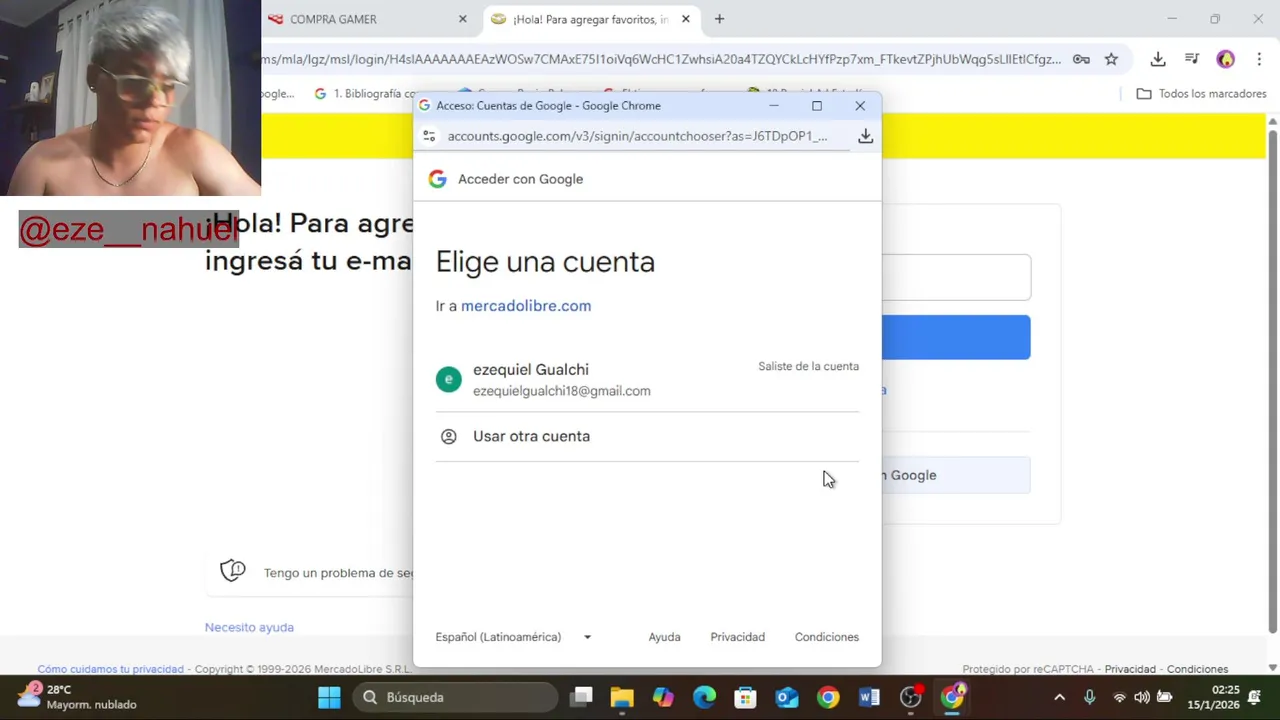Open the Condiciones link in Google popup
1280x720 pixels.
tap(826, 637)
